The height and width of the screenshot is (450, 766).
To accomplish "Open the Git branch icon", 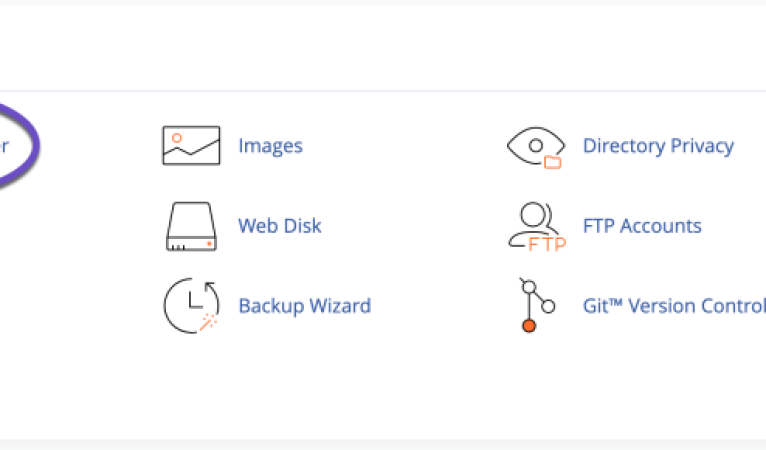I will 536,305.
